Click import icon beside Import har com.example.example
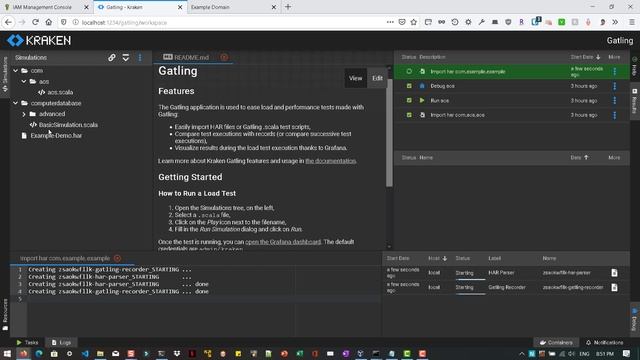 [422, 71]
